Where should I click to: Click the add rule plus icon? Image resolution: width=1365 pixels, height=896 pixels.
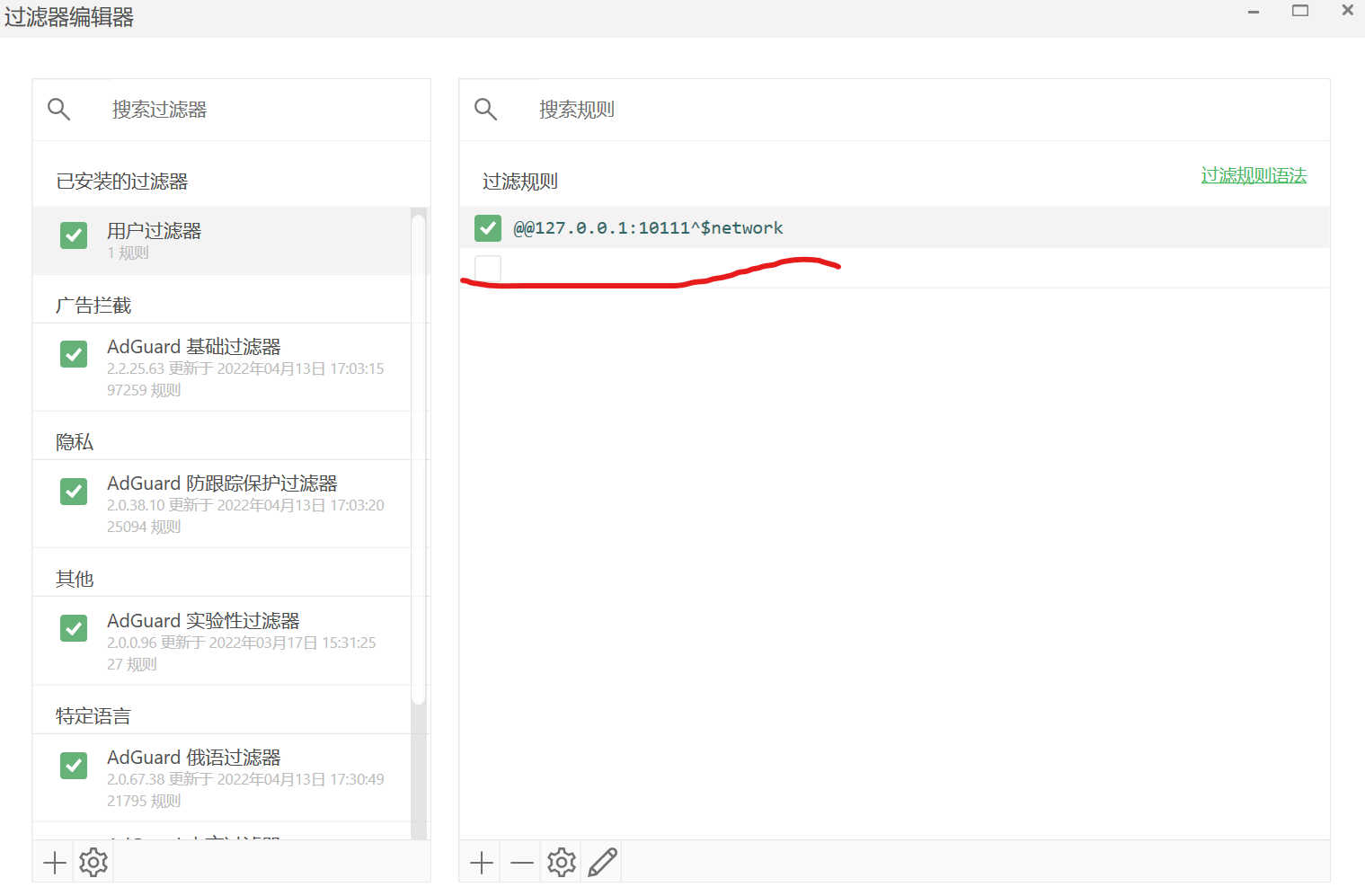(x=481, y=862)
